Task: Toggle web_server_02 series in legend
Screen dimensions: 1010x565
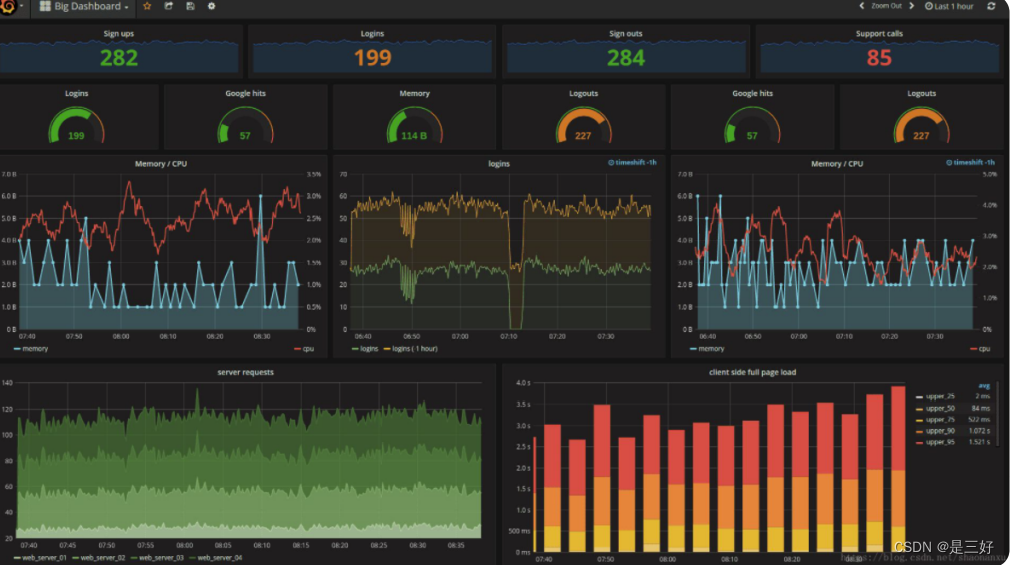Action: click(x=99, y=558)
